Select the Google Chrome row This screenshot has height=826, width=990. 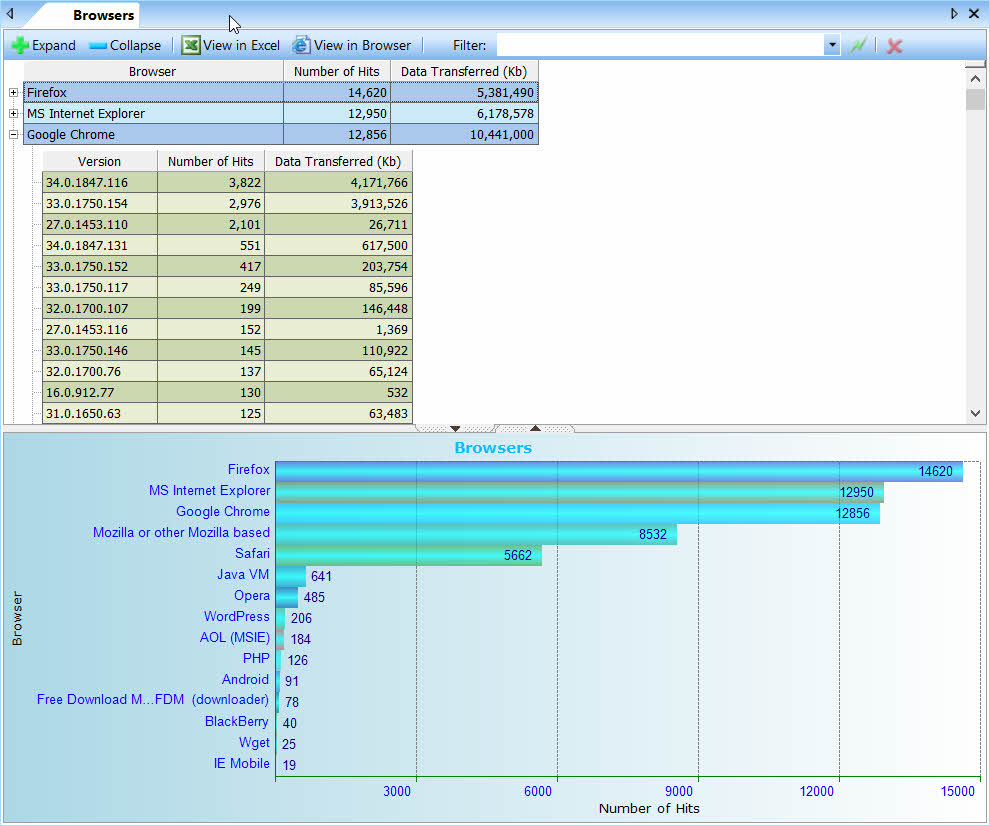point(281,135)
